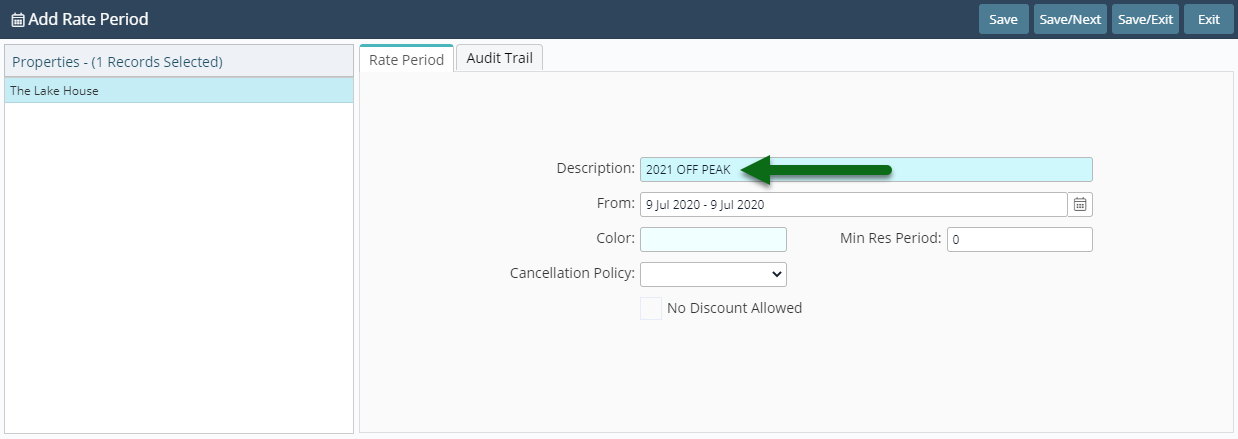Open the calendar picker beside the From field

click(x=1080, y=204)
